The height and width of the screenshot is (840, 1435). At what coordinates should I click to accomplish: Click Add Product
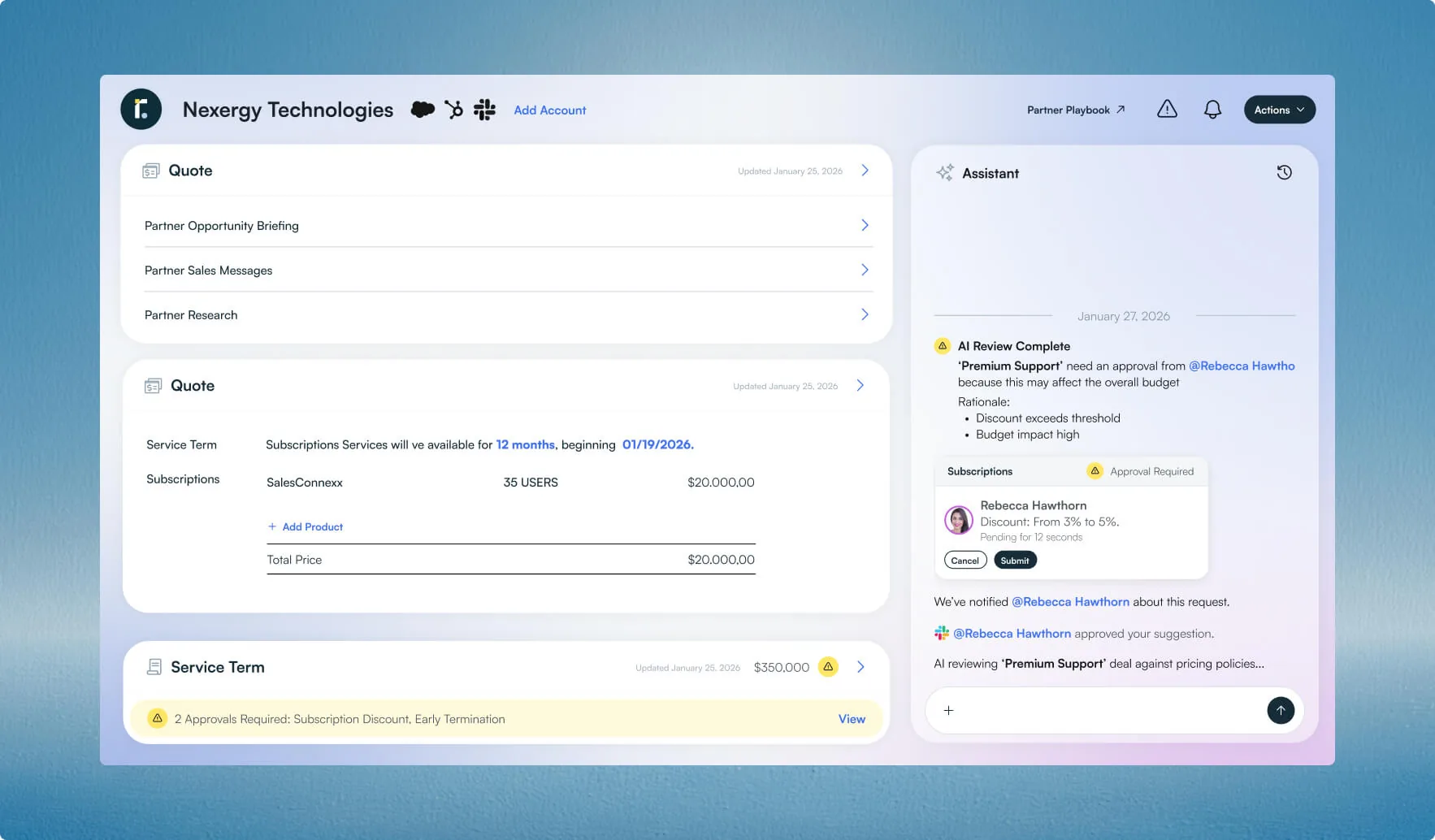[x=306, y=526]
